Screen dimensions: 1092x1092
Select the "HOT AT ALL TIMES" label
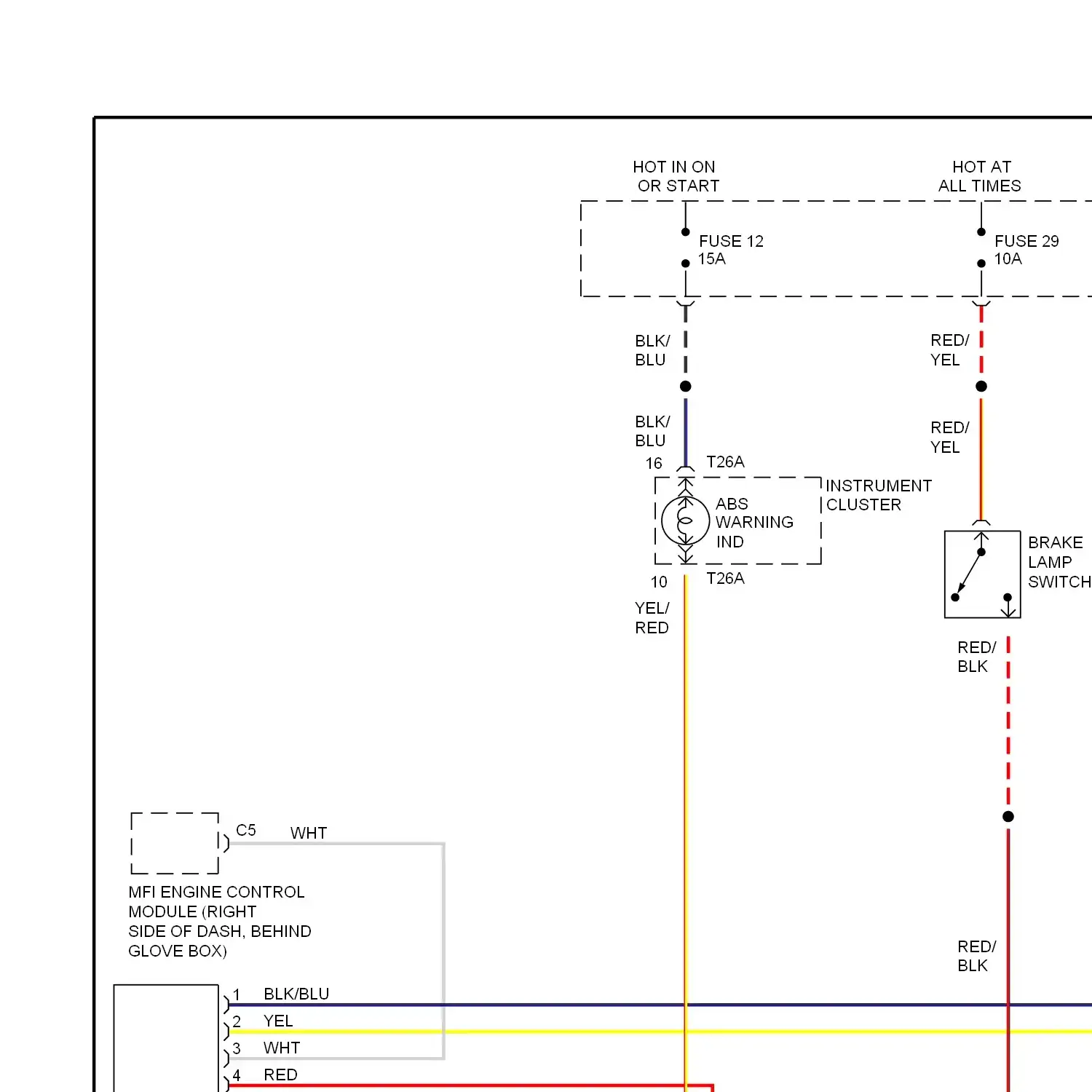click(980, 176)
